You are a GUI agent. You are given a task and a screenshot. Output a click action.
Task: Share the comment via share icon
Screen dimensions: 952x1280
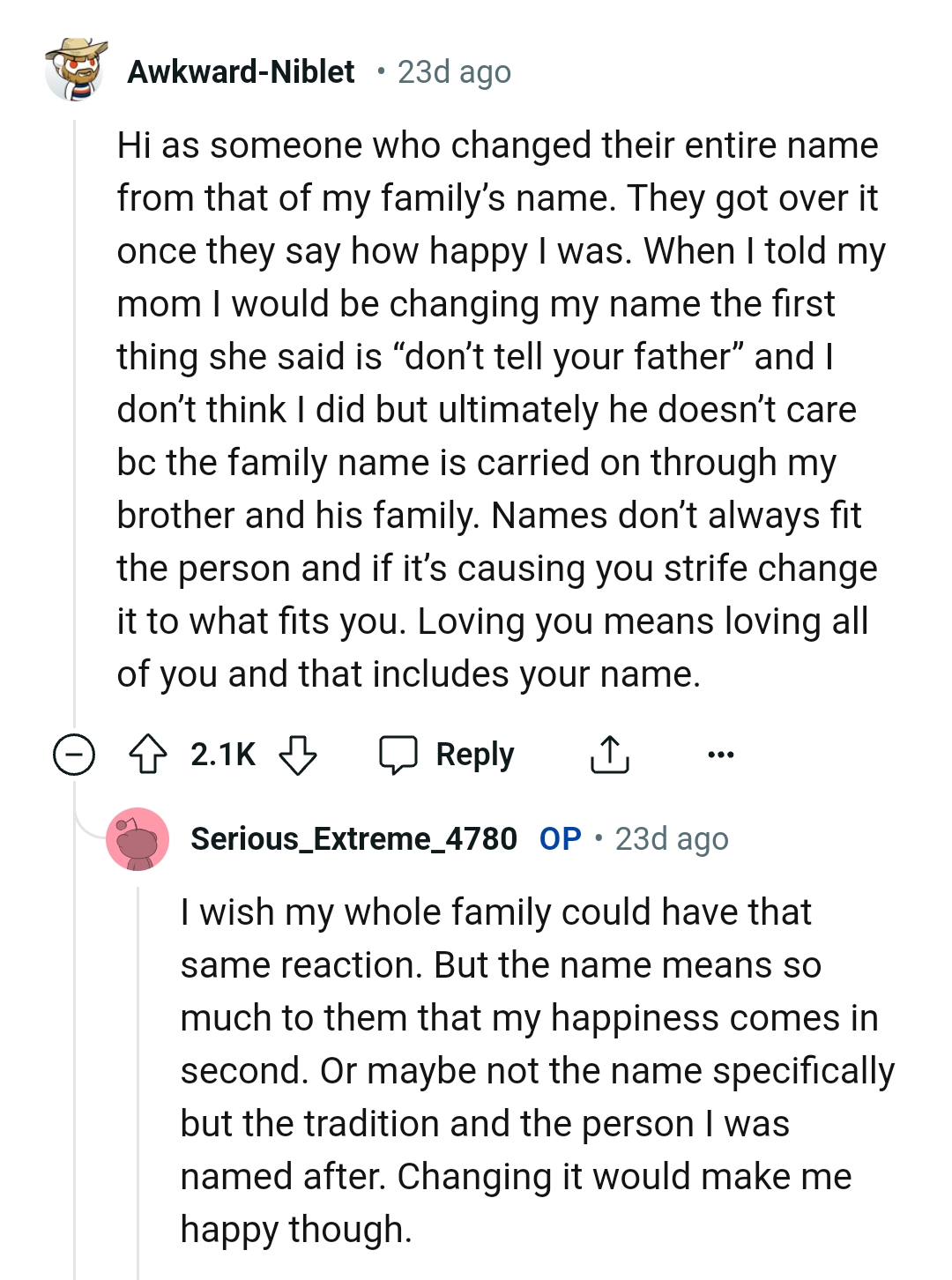click(x=609, y=755)
